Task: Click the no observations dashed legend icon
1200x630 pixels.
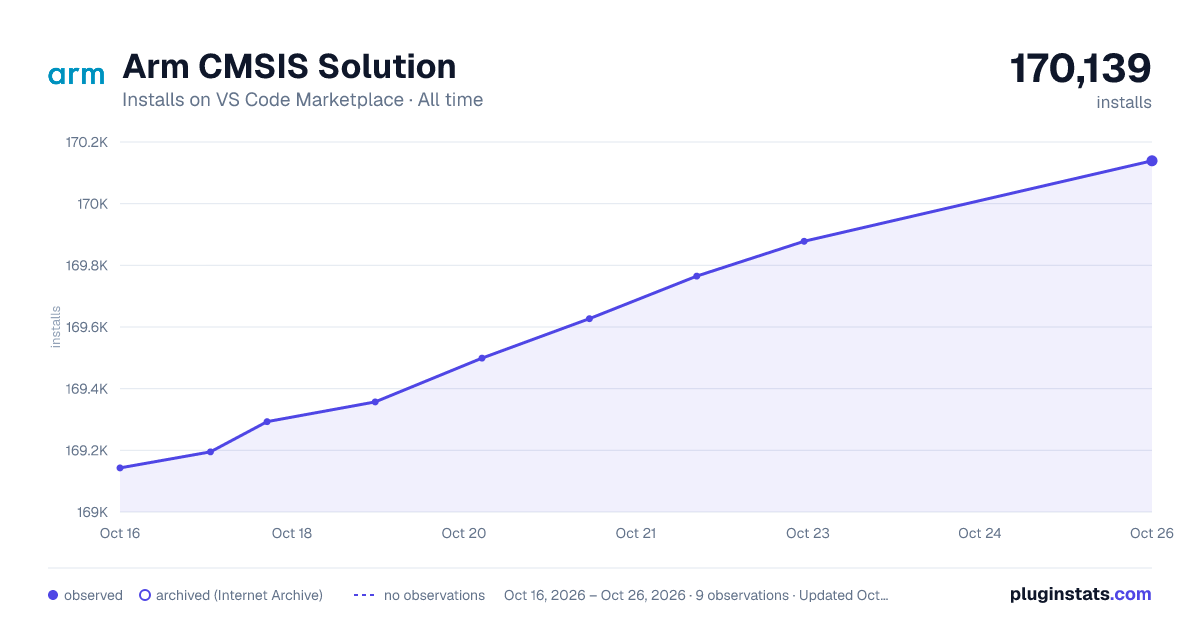Action: [x=364, y=595]
